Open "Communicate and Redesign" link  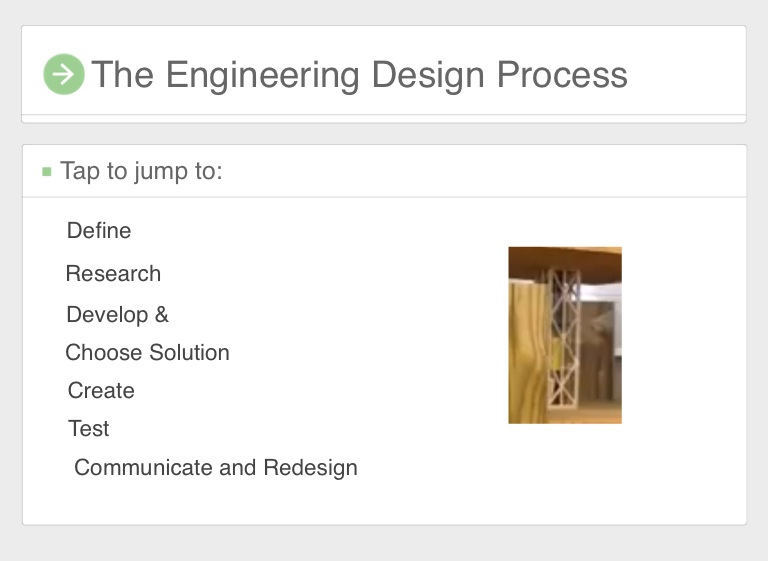[x=215, y=468]
